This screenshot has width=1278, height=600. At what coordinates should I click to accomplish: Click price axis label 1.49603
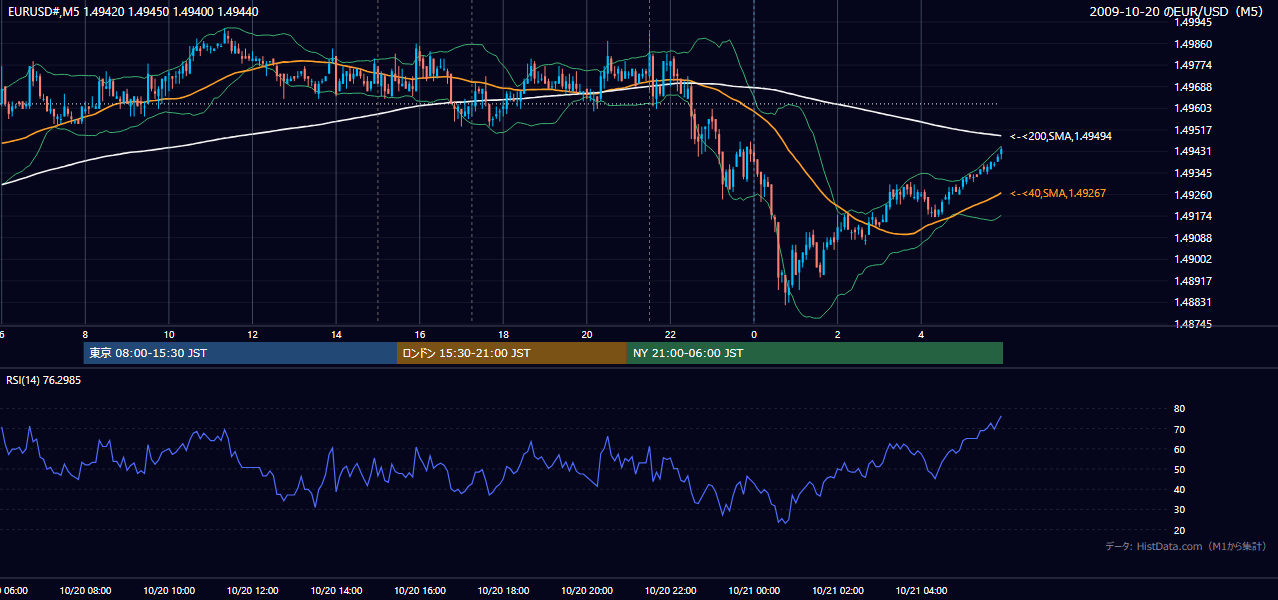coord(1194,109)
